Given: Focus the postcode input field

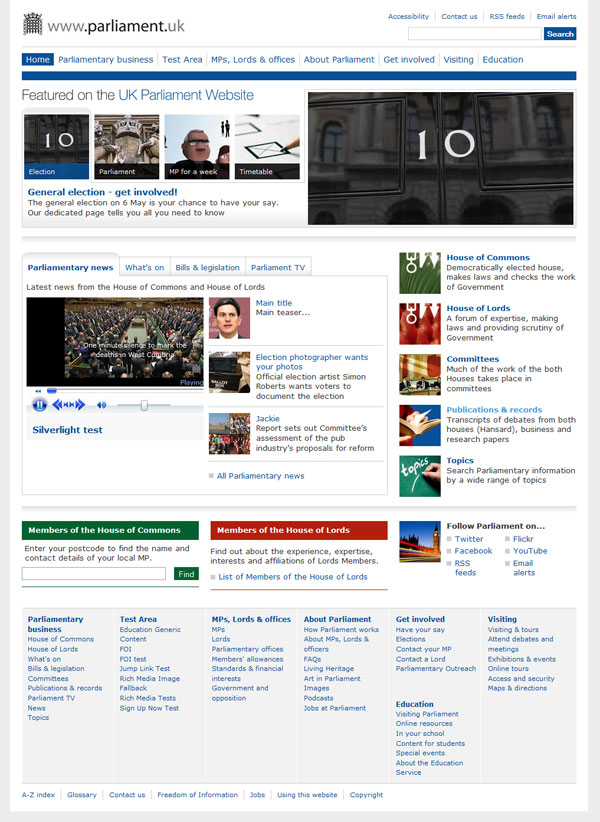Looking at the screenshot, I should 94,574.
